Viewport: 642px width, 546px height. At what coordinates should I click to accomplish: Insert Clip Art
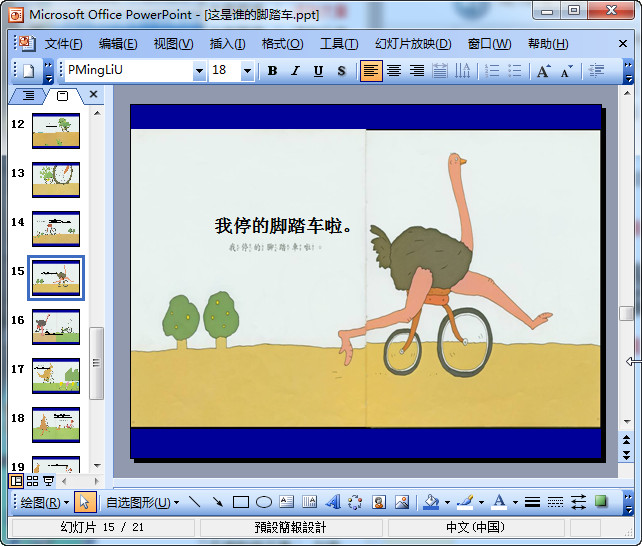pyautogui.click(x=379, y=502)
